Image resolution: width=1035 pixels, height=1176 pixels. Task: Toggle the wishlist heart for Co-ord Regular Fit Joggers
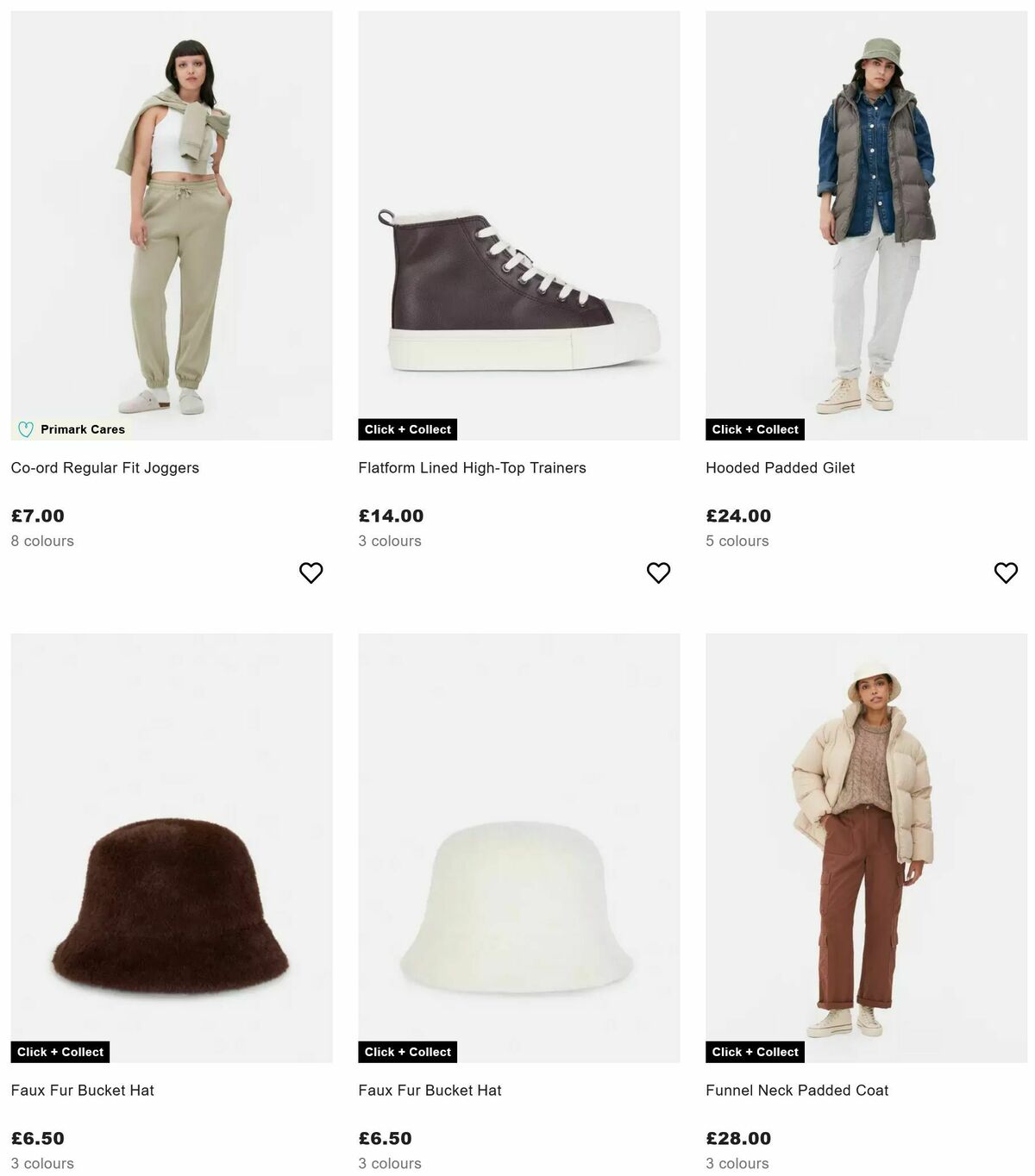coord(310,572)
